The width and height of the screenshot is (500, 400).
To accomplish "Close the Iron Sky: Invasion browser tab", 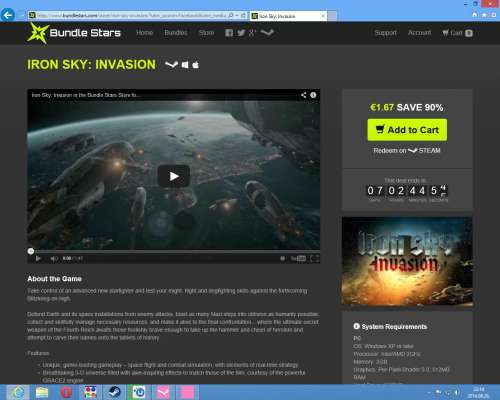I will 323,16.
